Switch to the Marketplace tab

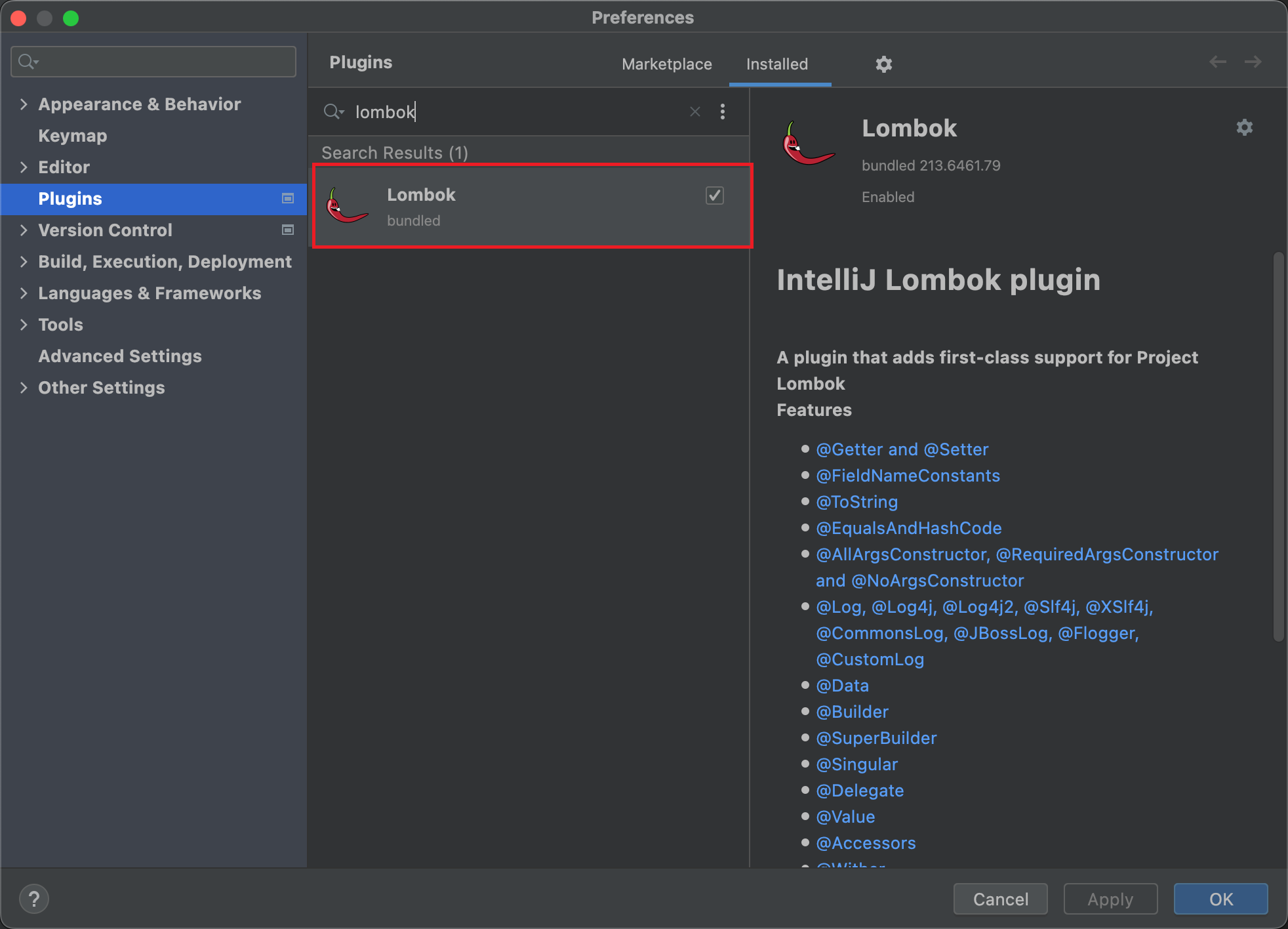[666, 64]
